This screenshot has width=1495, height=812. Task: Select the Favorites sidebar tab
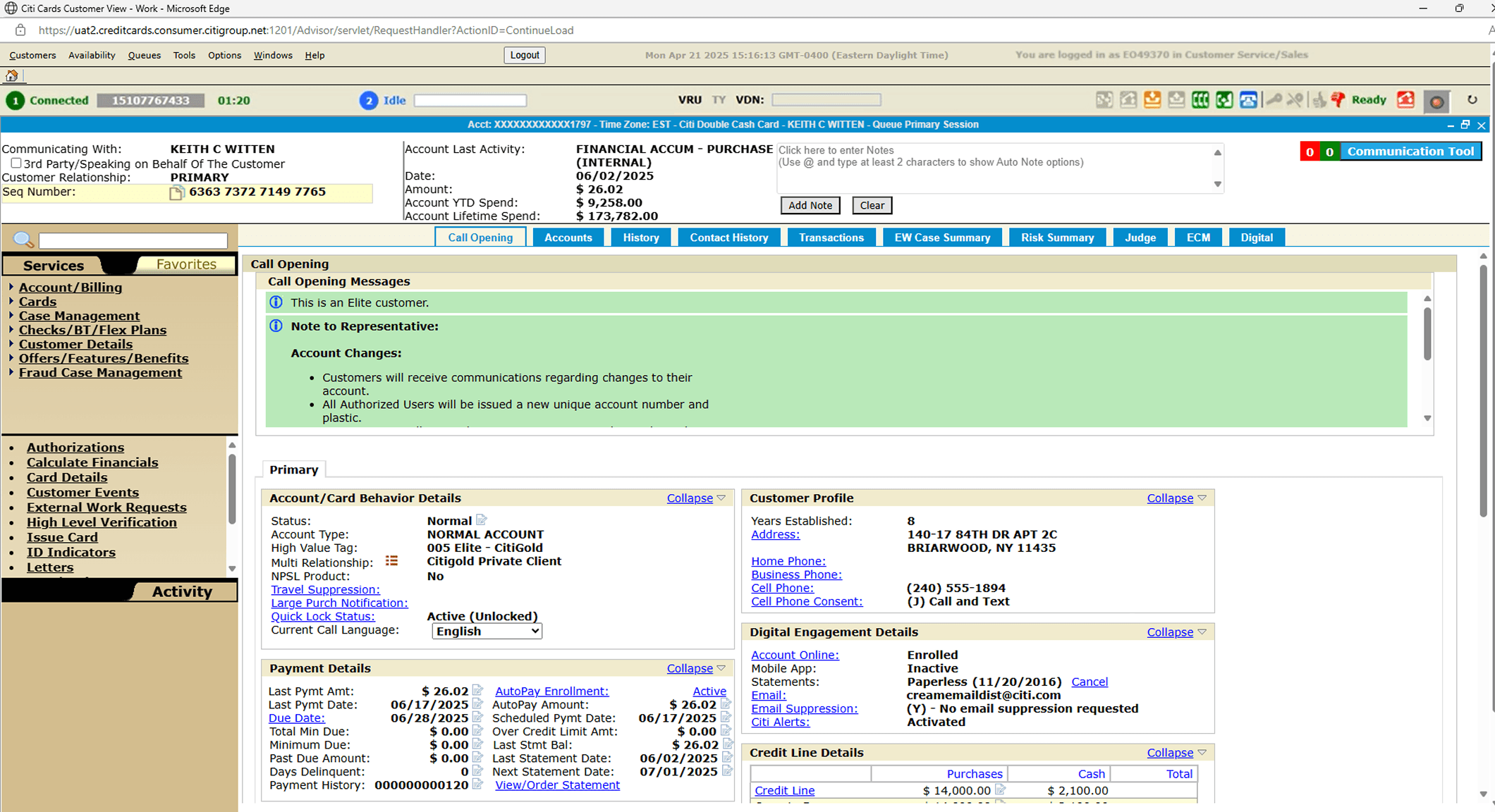tap(186, 264)
